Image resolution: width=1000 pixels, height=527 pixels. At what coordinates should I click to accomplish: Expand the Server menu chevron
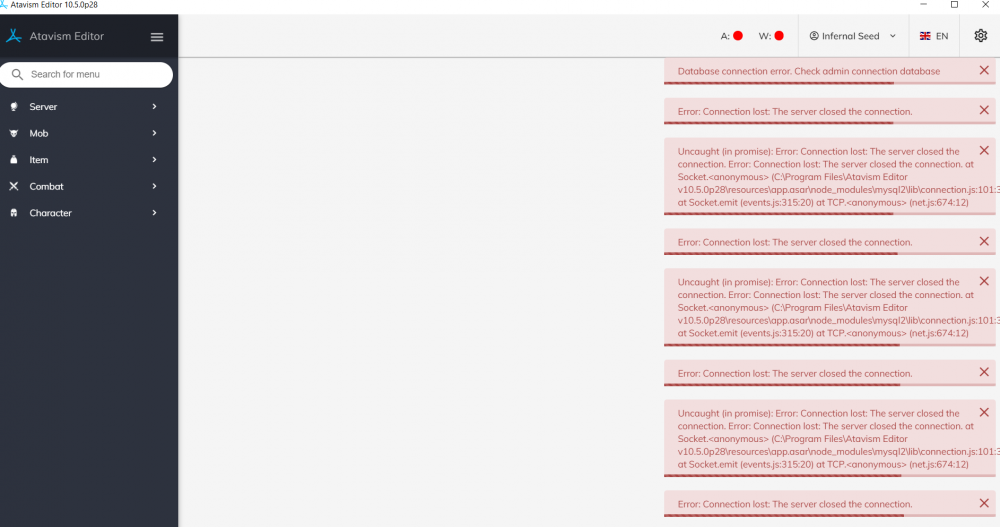(x=154, y=107)
